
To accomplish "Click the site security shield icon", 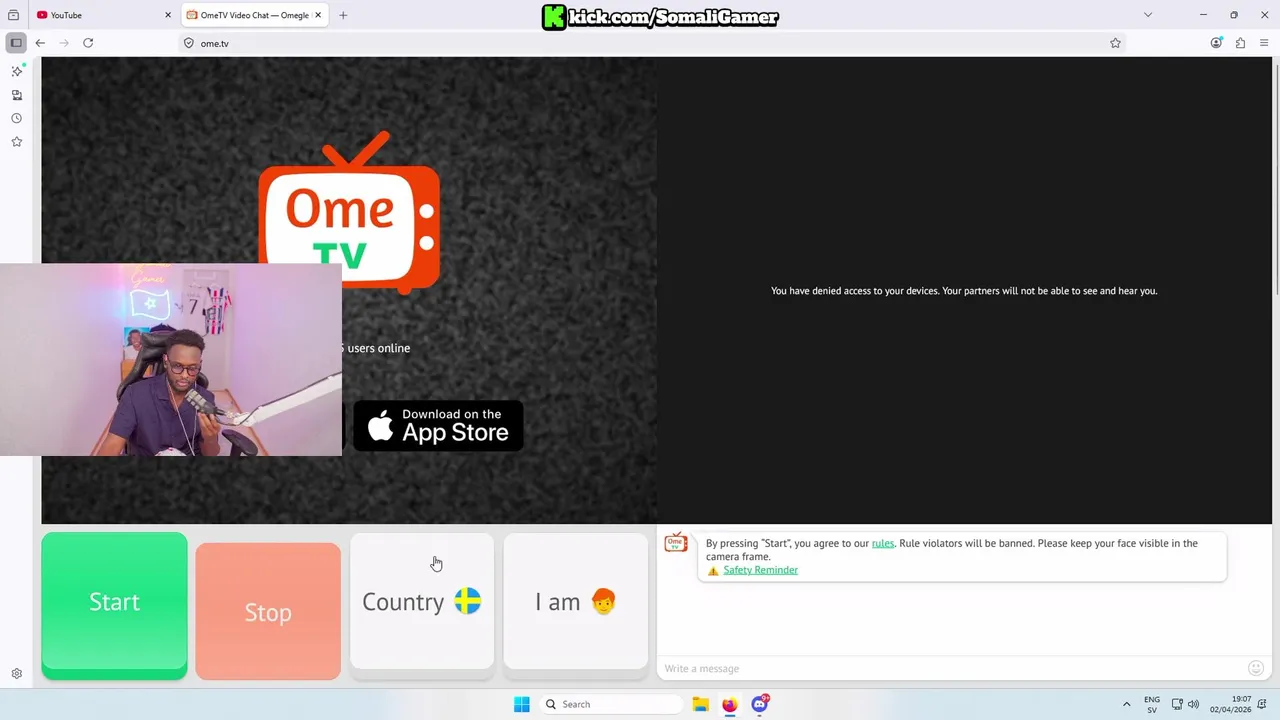I will click(189, 43).
